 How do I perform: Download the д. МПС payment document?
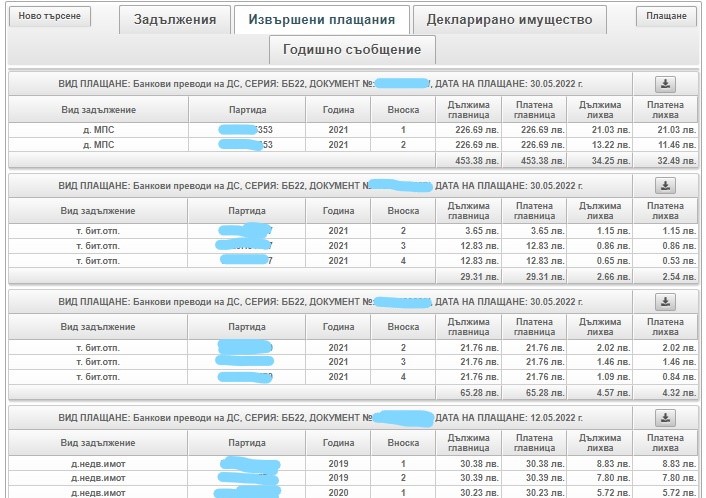(x=666, y=84)
